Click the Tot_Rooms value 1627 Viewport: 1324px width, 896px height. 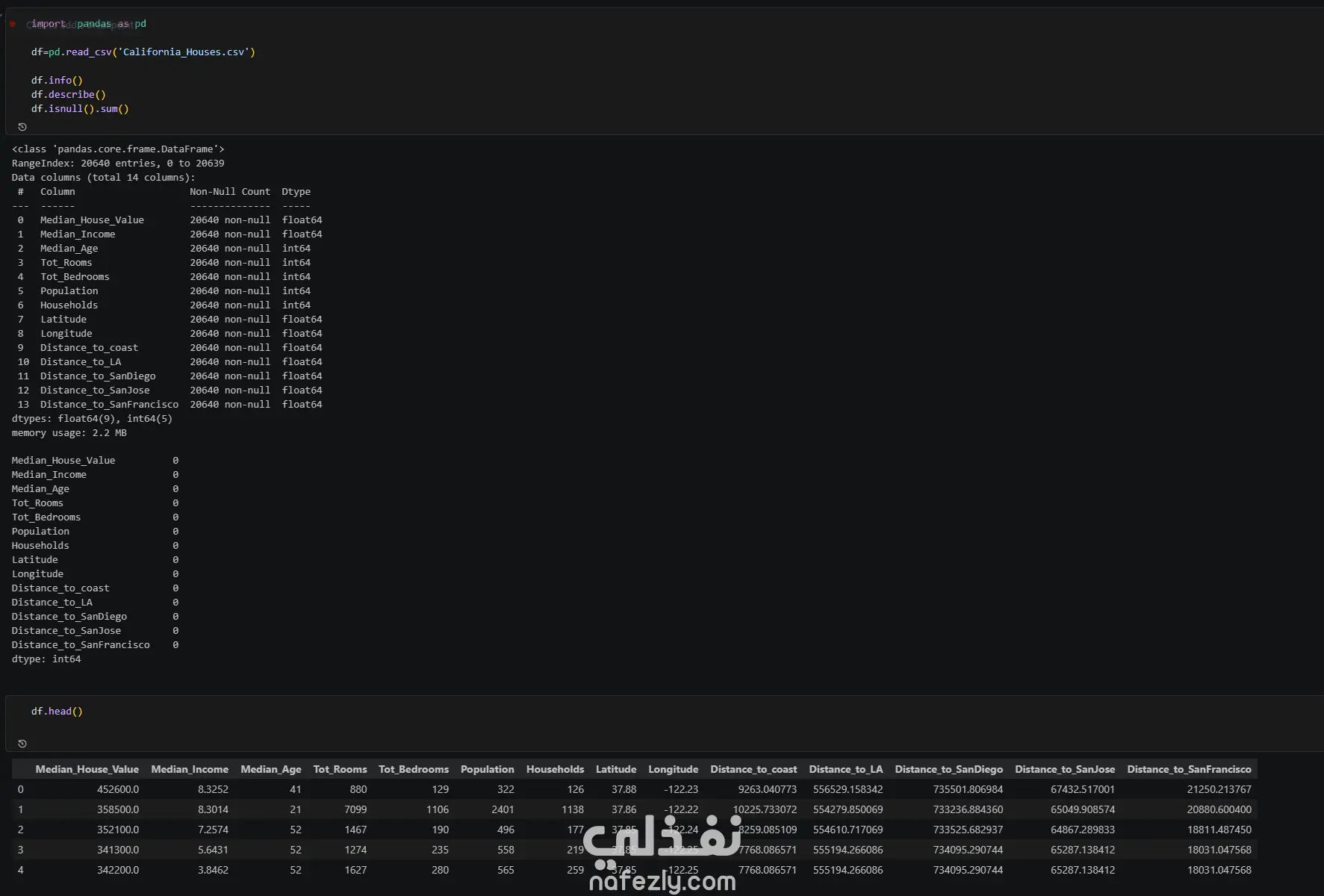pos(355,870)
